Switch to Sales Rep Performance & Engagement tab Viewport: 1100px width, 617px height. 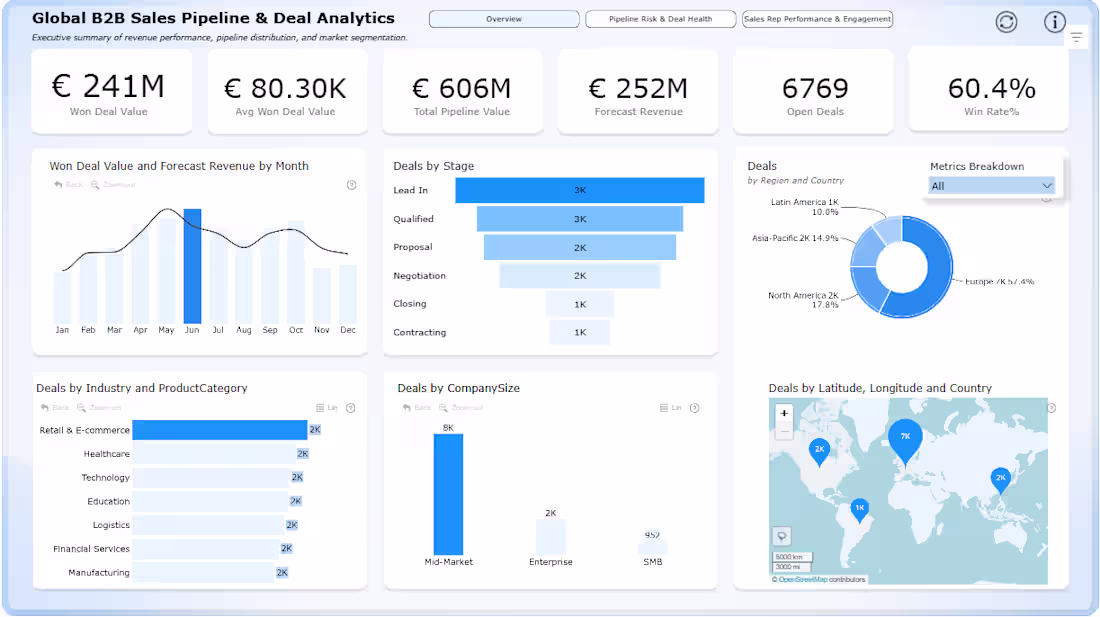[x=817, y=18]
